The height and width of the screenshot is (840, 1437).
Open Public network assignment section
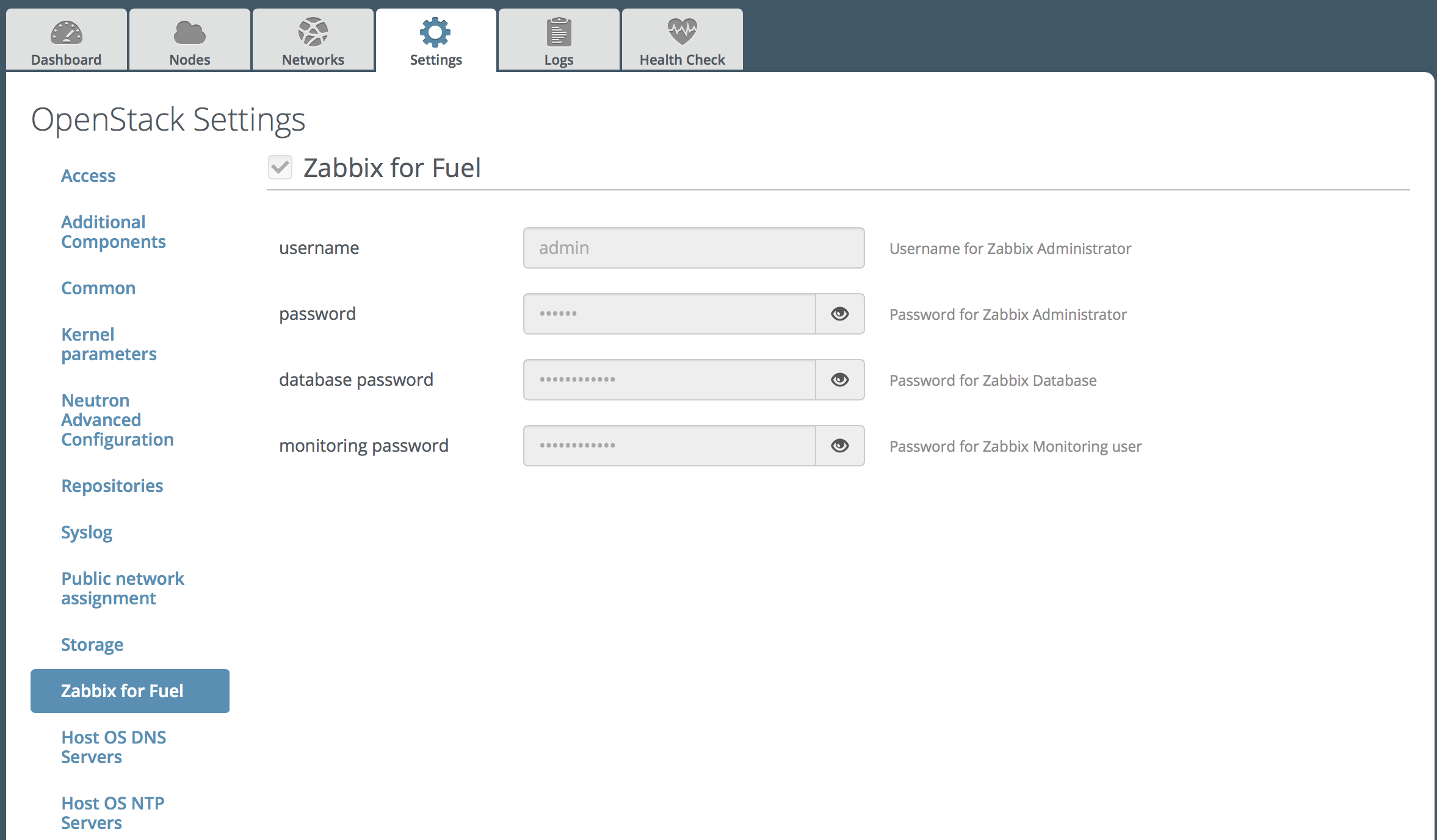[x=123, y=588]
